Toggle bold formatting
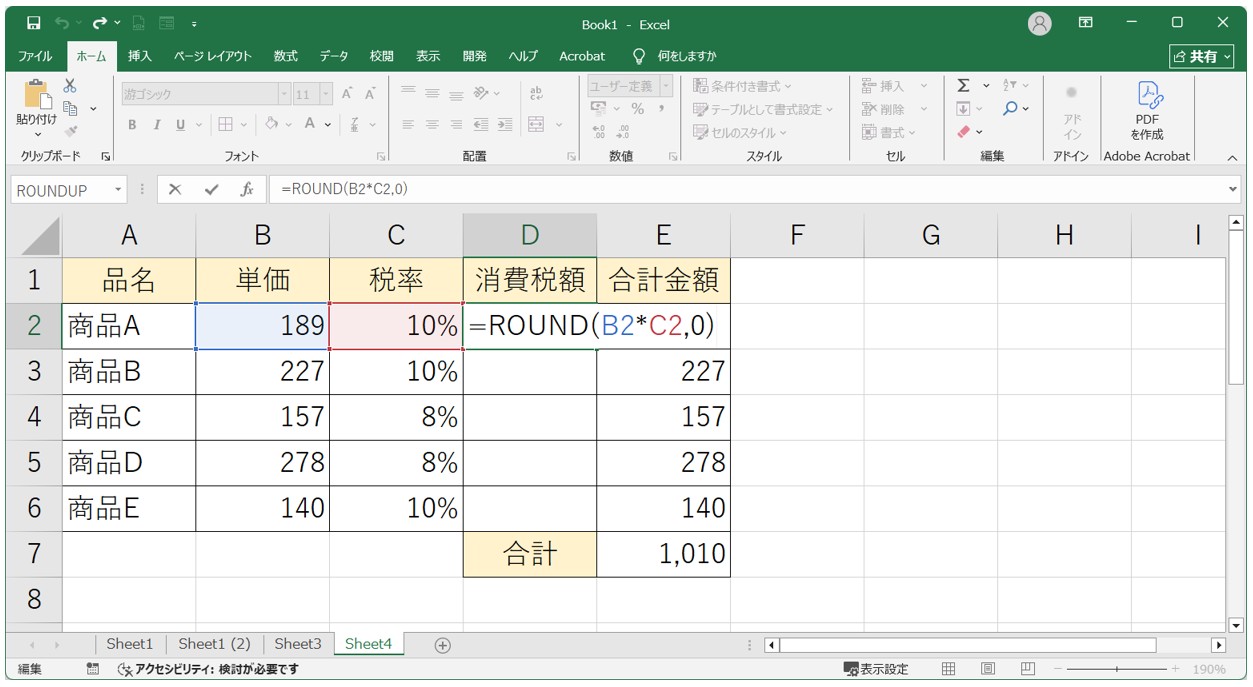Viewport: 1253px width, 687px height. click(x=131, y=125)
